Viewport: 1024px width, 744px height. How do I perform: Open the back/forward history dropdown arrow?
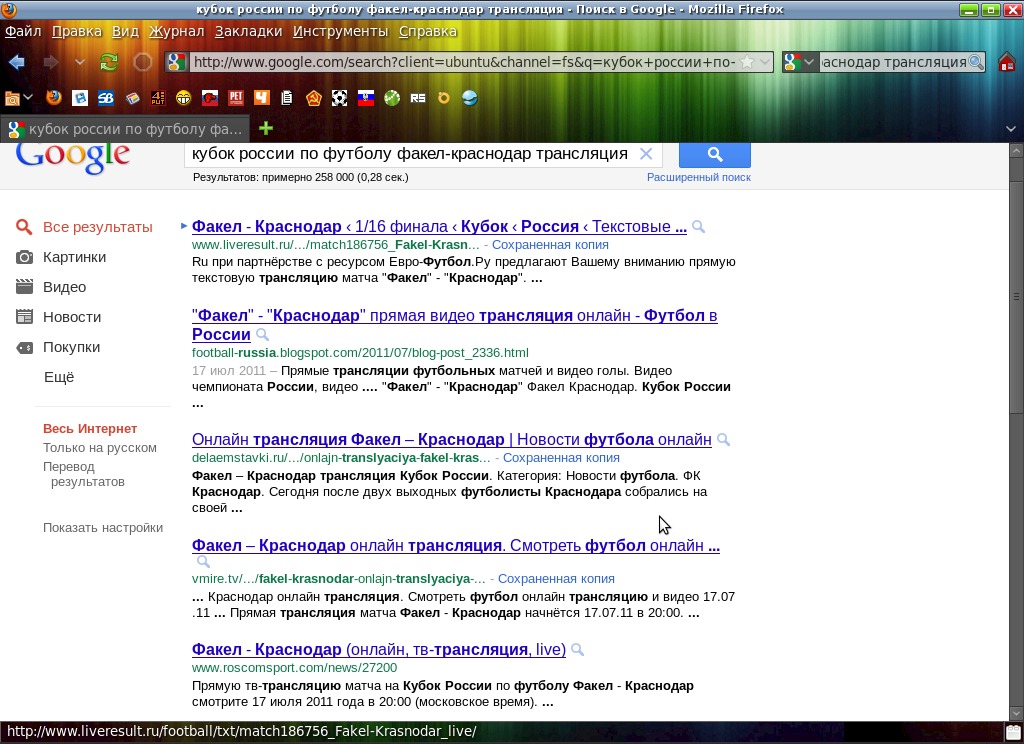80,62
